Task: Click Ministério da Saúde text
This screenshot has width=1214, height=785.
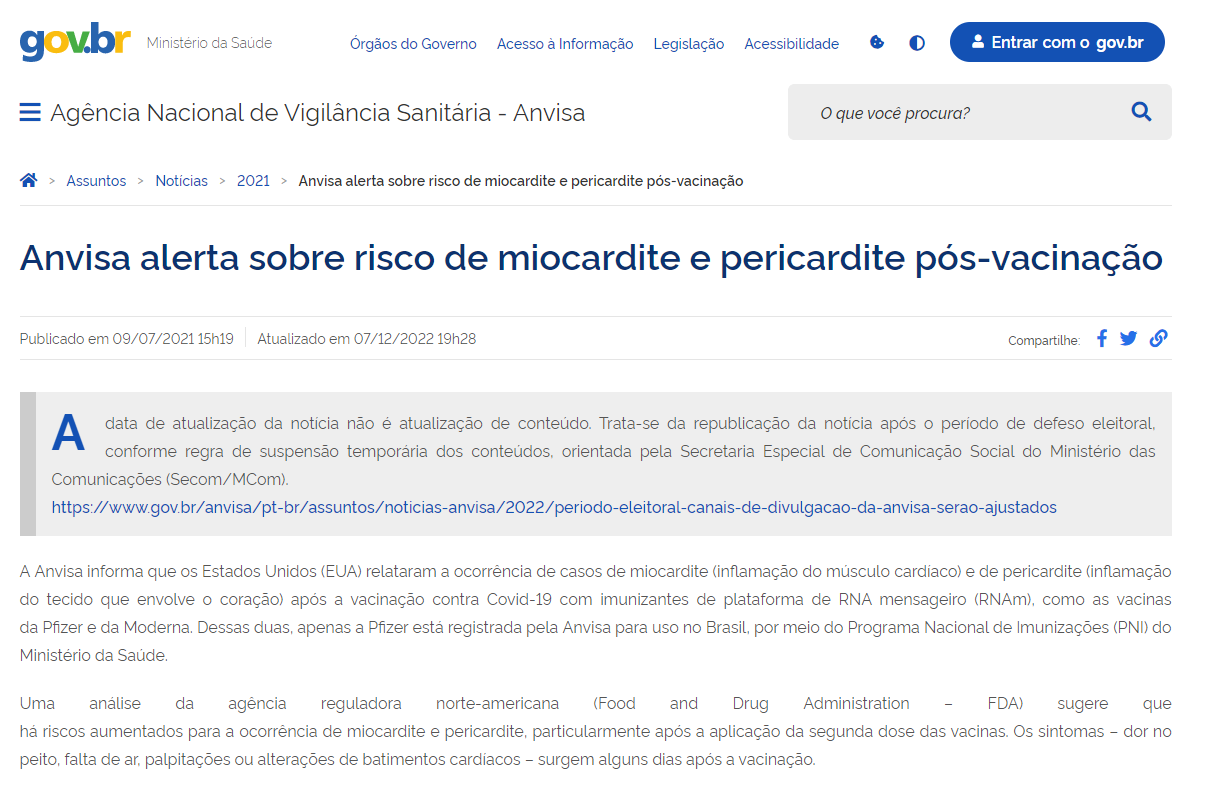Action: point(209,43)
